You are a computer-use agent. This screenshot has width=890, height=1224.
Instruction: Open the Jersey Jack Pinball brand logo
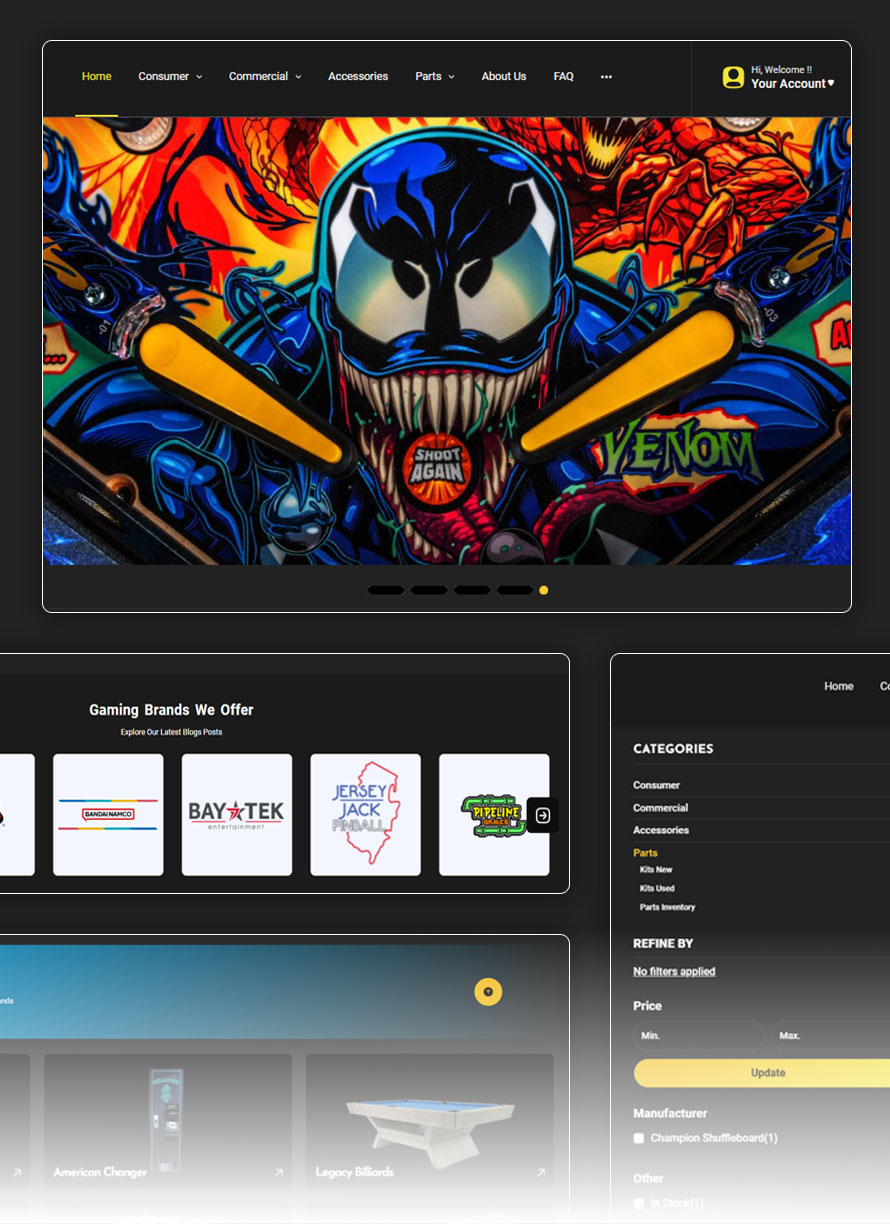pyautogui.click(x=366, y=815)
